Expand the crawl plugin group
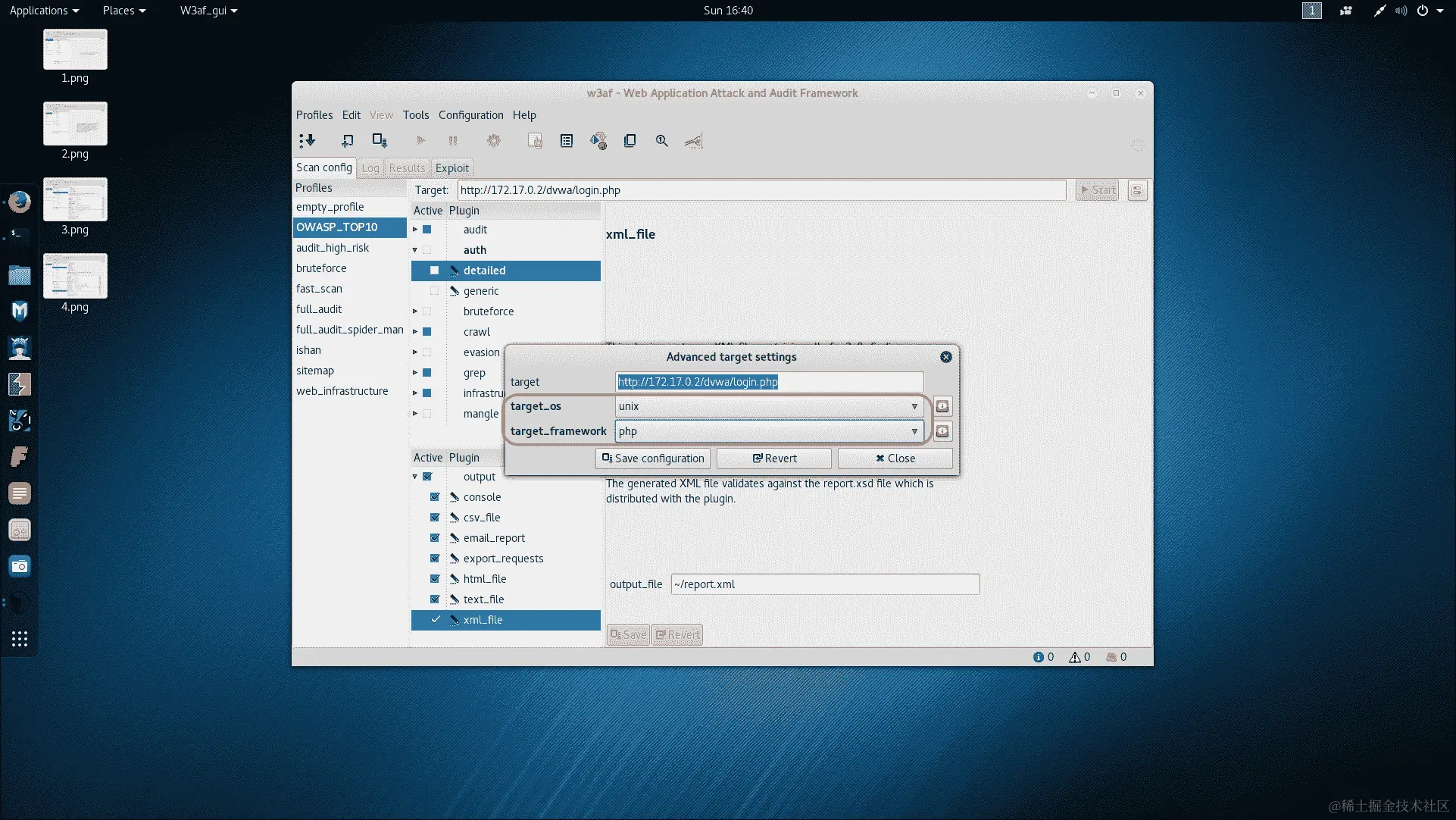Screen dimensions: 1456x820 click(x=415, y=332)
